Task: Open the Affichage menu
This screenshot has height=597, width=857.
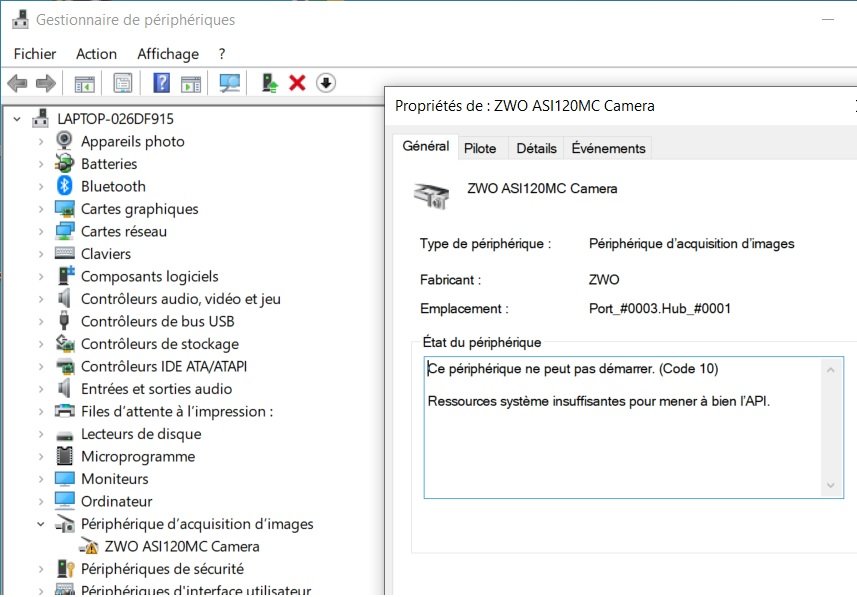Action: point(168,54)
